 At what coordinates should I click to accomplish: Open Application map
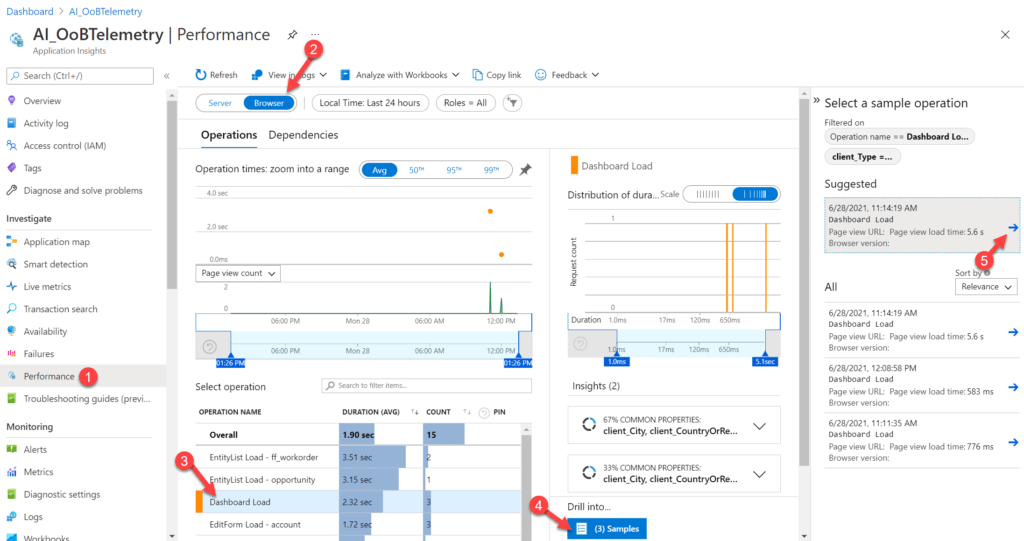56,242
